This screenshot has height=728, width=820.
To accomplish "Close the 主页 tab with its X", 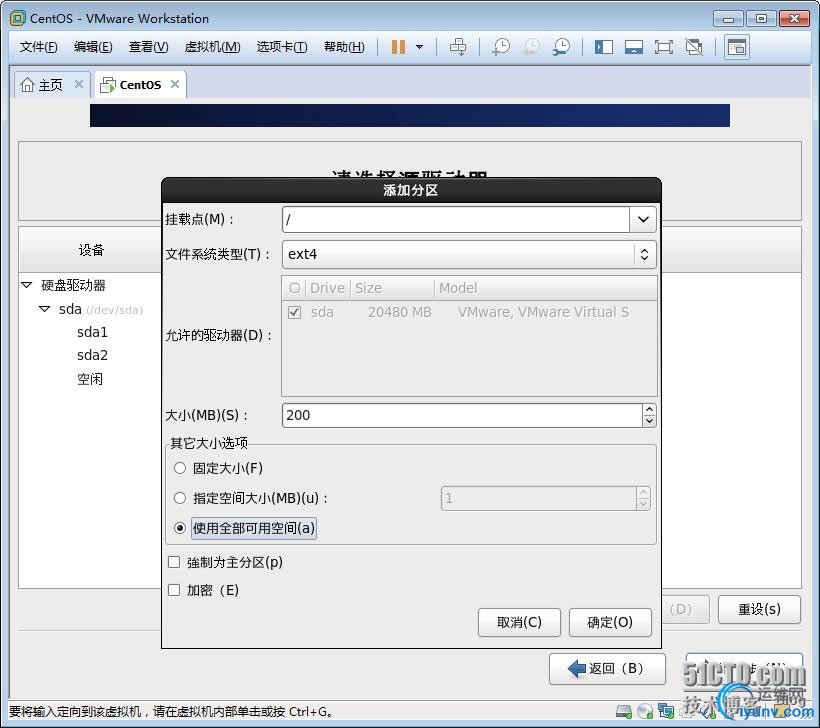I will (79, 84).
